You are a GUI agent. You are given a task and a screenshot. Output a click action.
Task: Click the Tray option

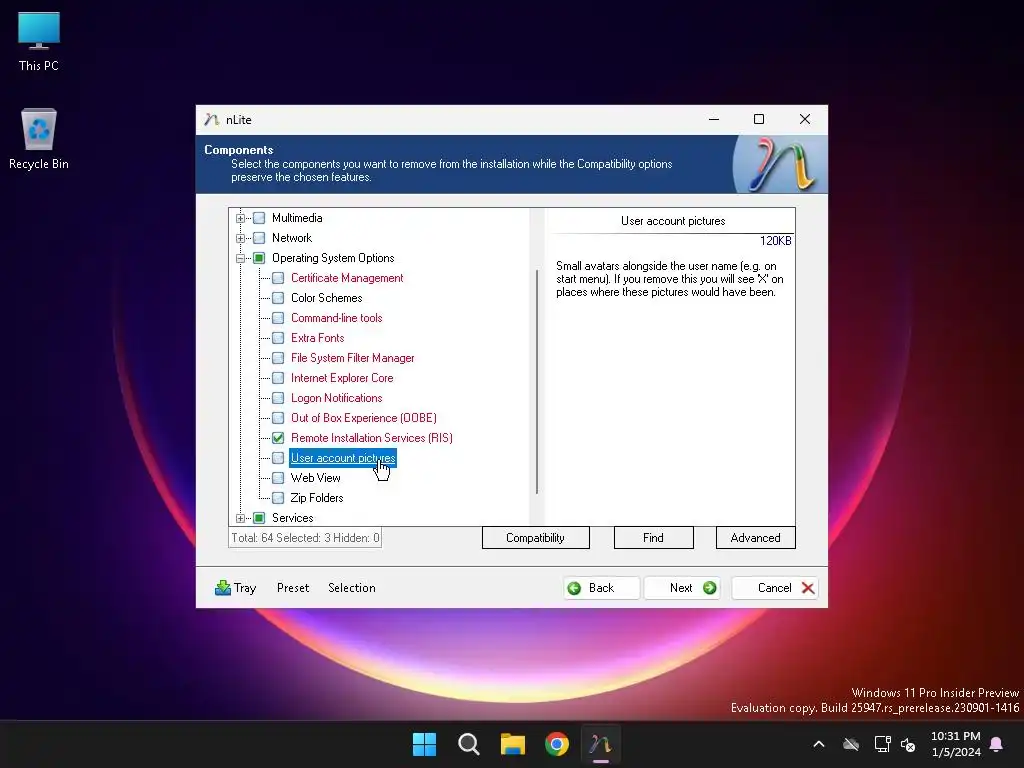[236, 588]
